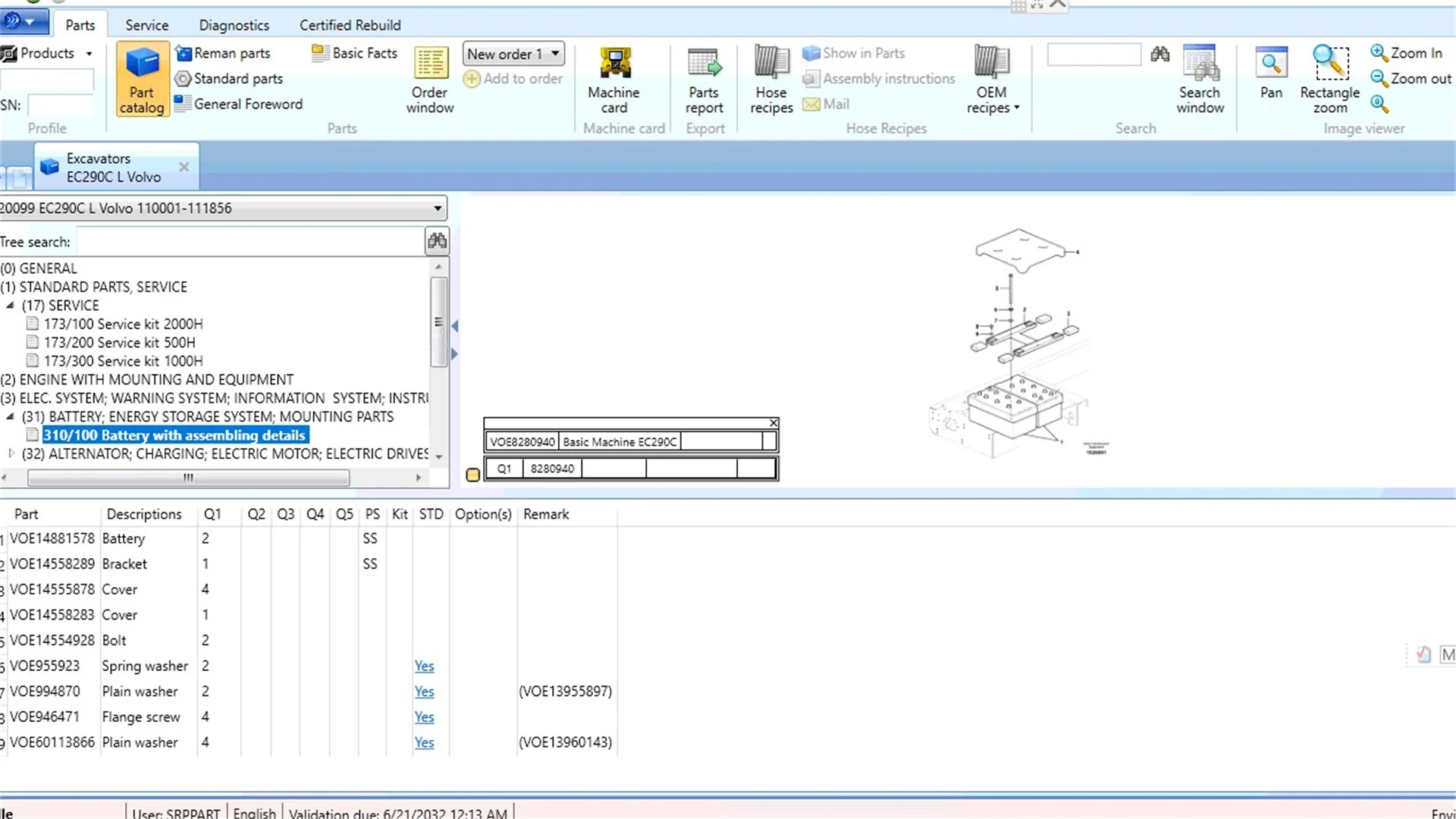Select (0) GENERAL tree node
This screenshot has width=1456, height=819.
pos(39,268)
